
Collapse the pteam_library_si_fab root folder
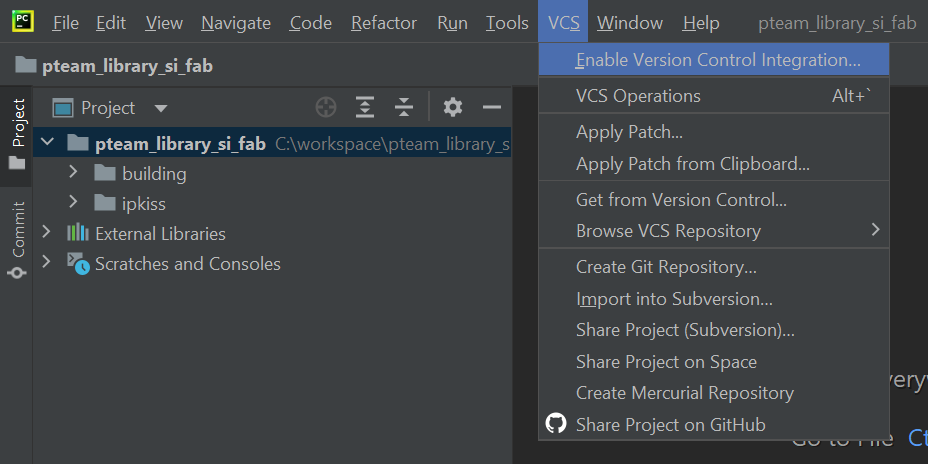46,143
